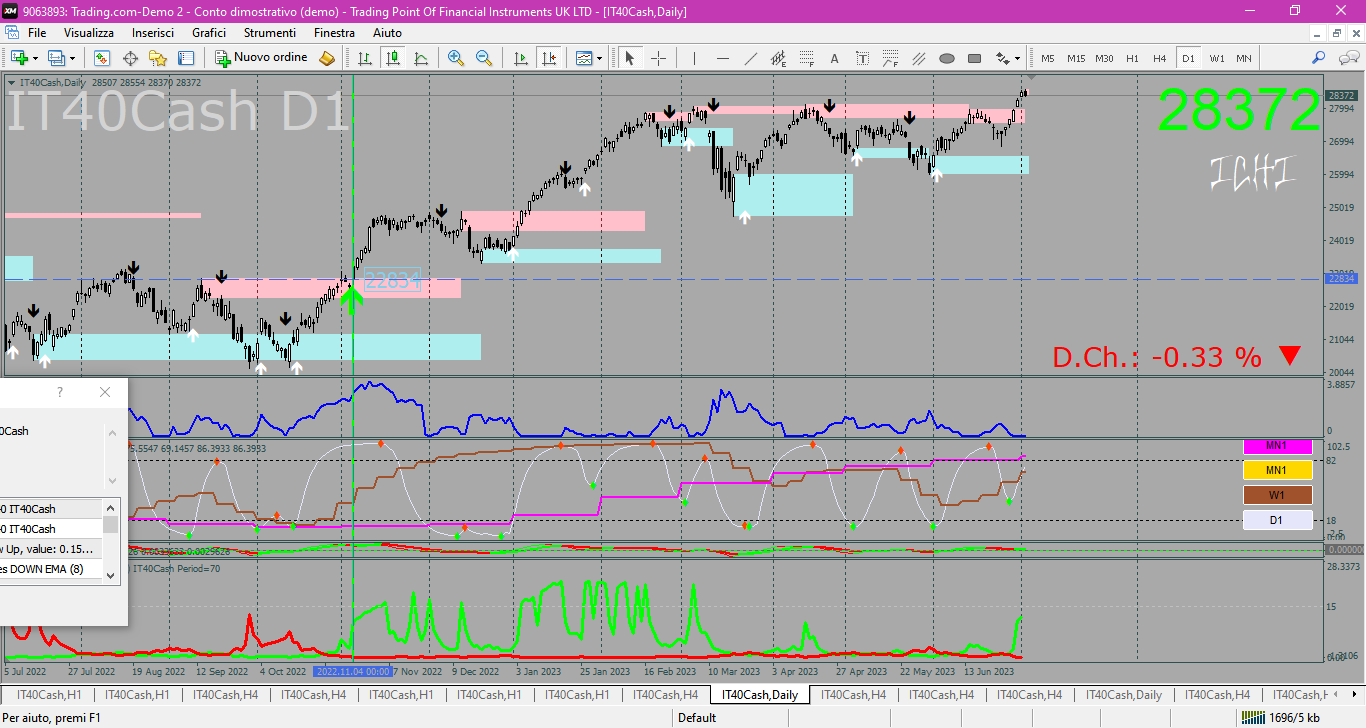Expand the chart templates dropdown arrow

[600, 58]
